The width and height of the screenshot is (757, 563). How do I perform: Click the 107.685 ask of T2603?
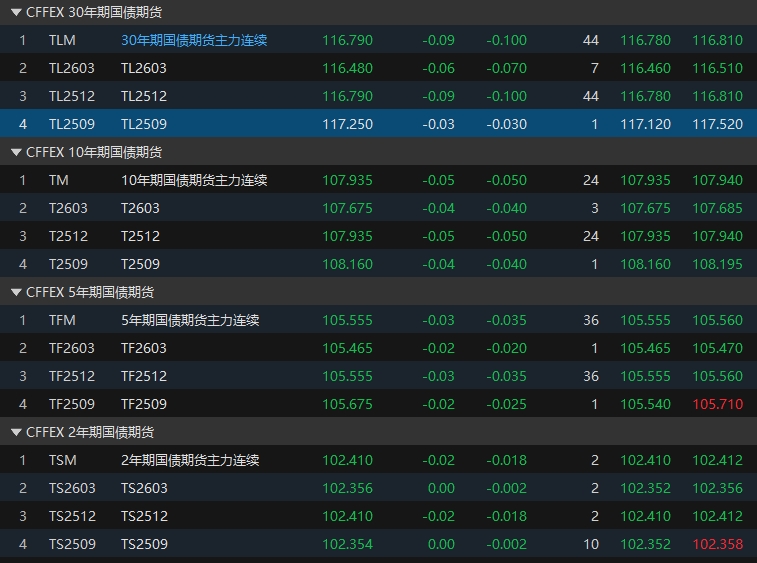click(x=717, y=208)
